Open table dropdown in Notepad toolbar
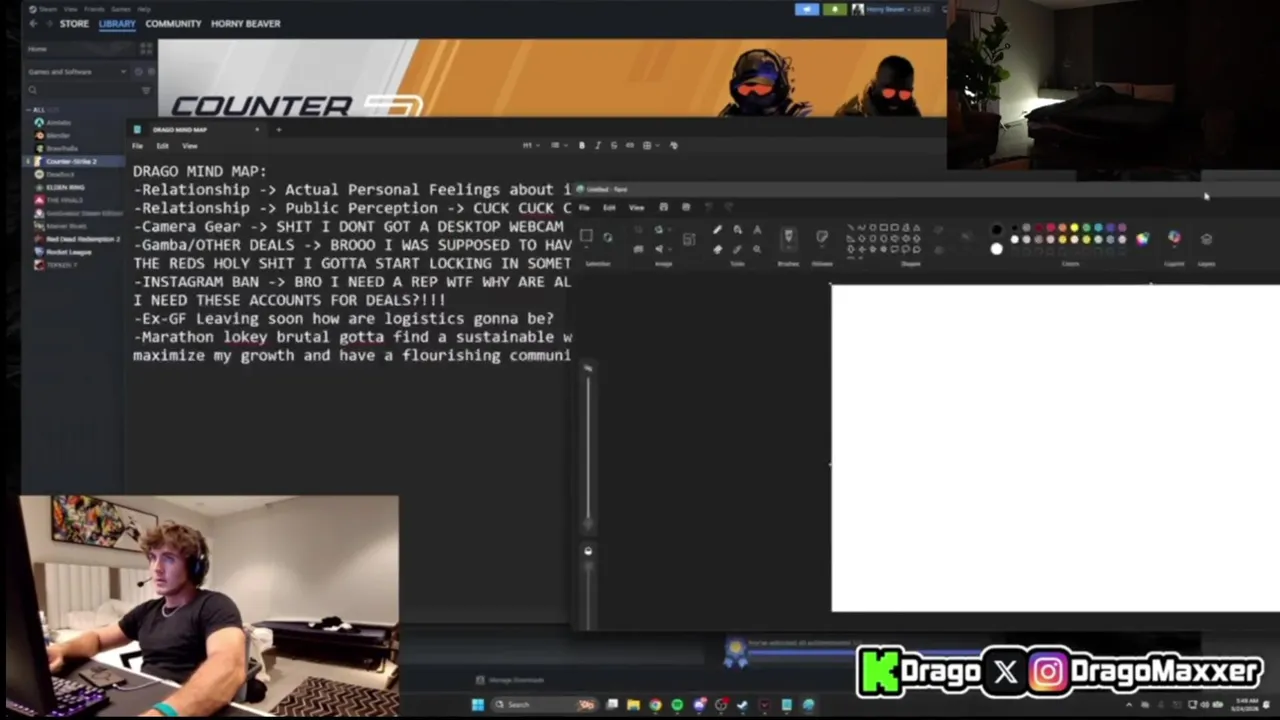The height and width of the screenshot is (720, 1280). pos(650,145)
